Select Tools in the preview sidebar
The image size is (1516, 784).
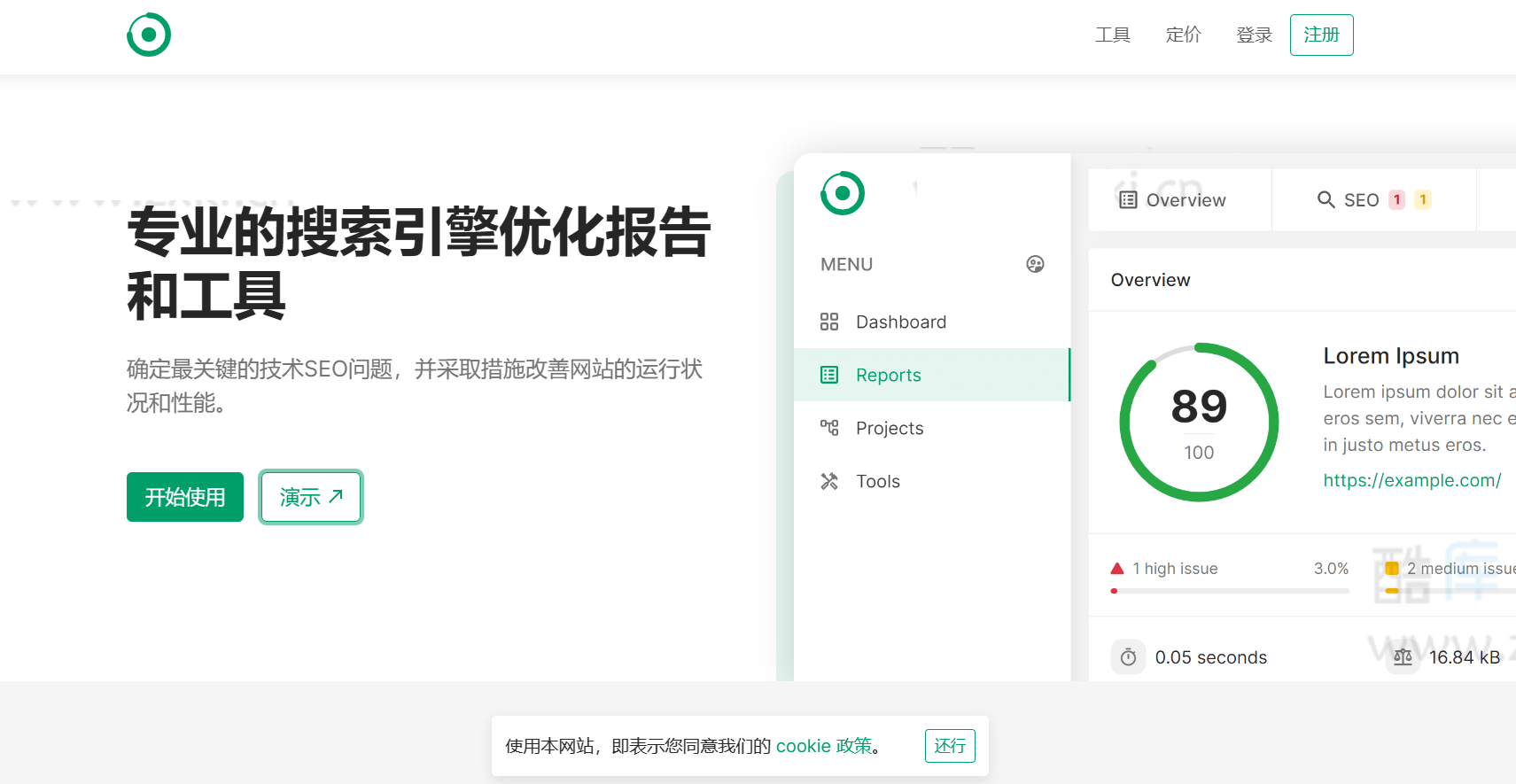(932, 481)
